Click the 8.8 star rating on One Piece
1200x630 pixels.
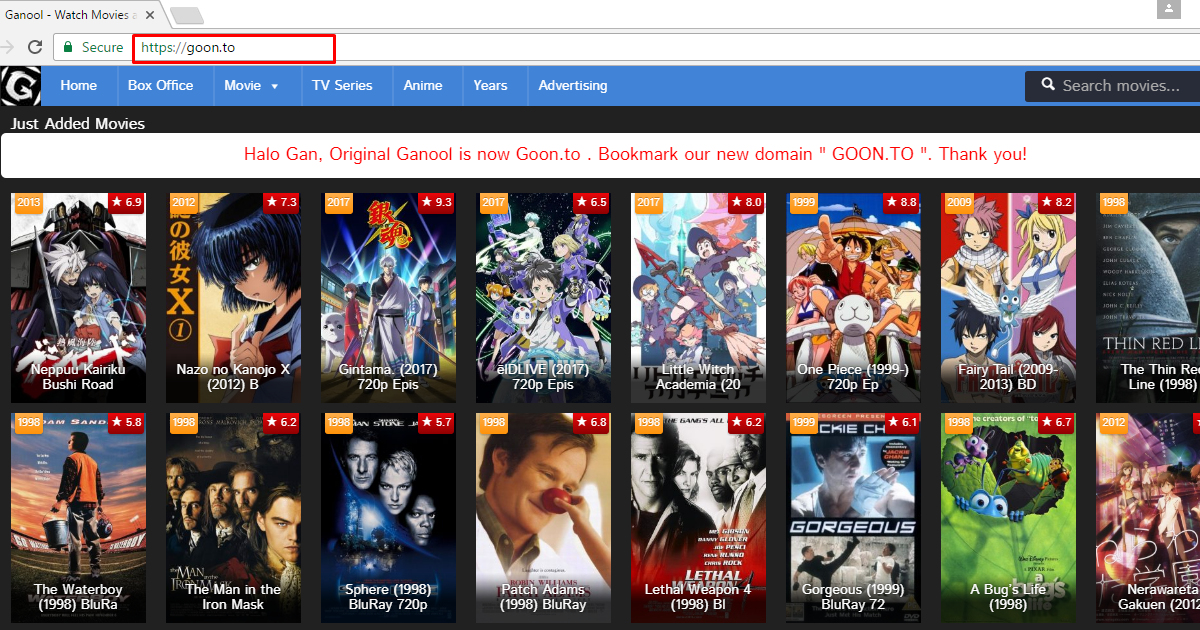(902, 202)
